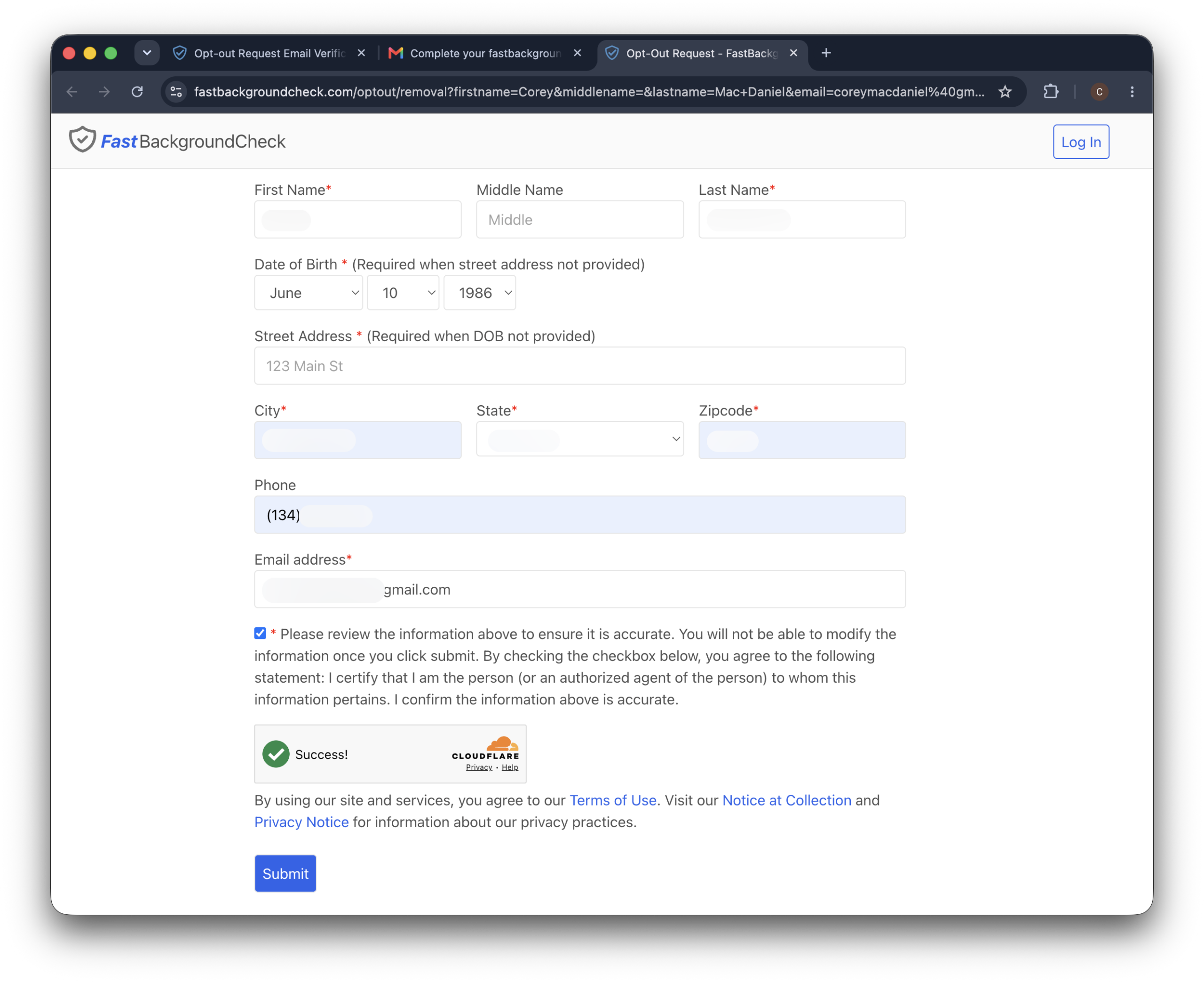Switch to the Gmail Complete your fastbackground tab

click(485, 53)
